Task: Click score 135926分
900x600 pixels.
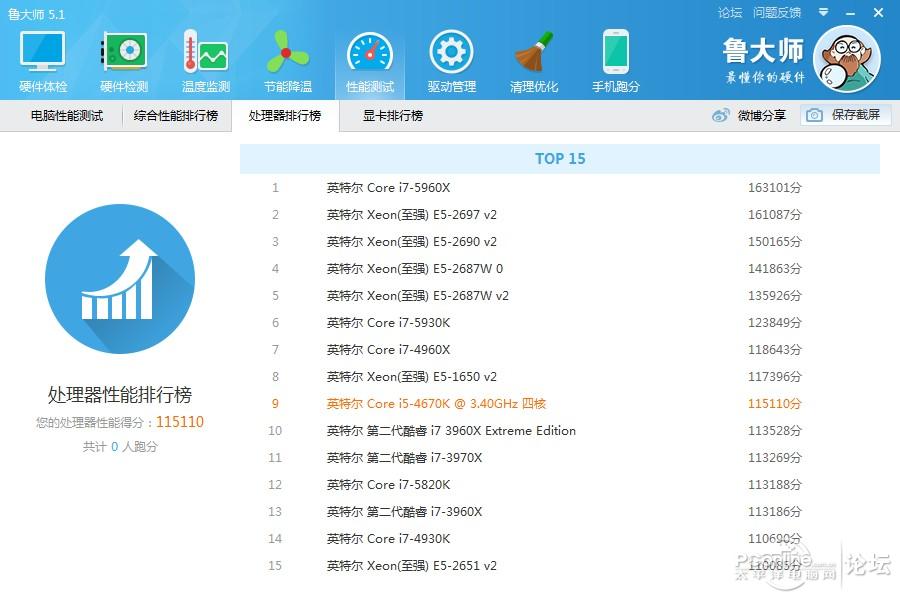Action: click(774, 296)
